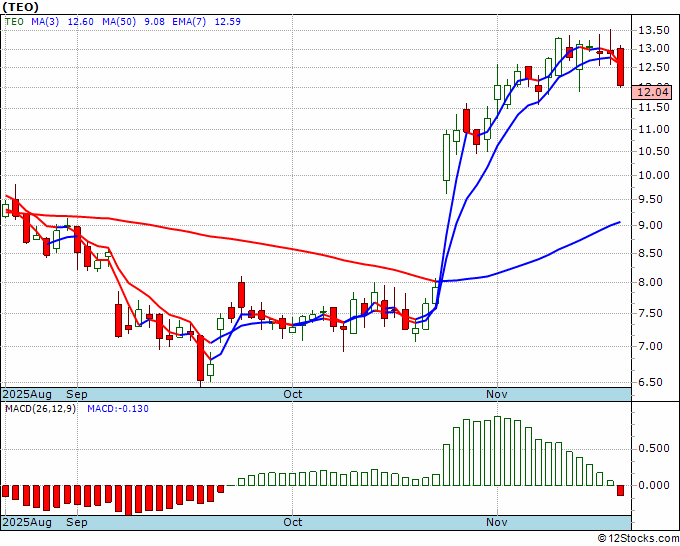Image resolution: width=680 pixels, height=546 pixels.
Task: Click the 13.50 price axis label
Action: (654, 30)
